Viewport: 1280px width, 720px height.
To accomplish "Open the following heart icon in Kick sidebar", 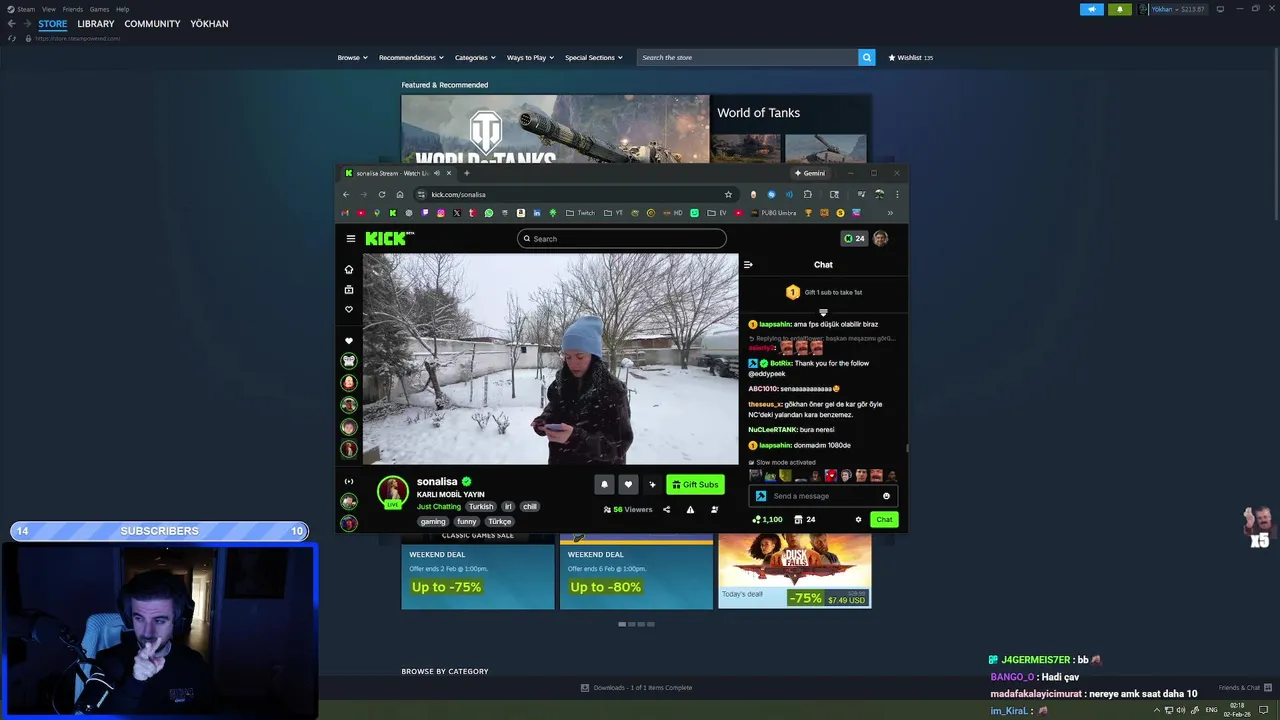I will pyautogui.click(x=349, y=309).
